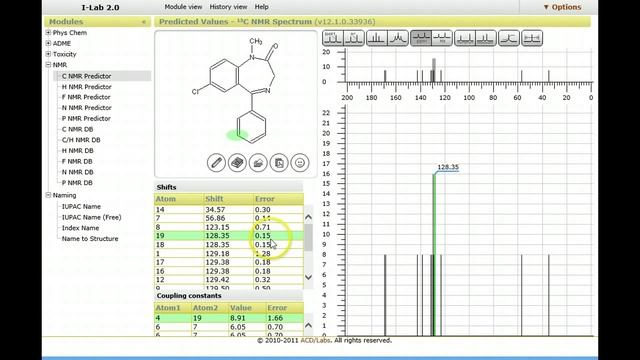Expand the Phys Chem module group
This screenshot has height=360, width=640.
click(48, 33)
